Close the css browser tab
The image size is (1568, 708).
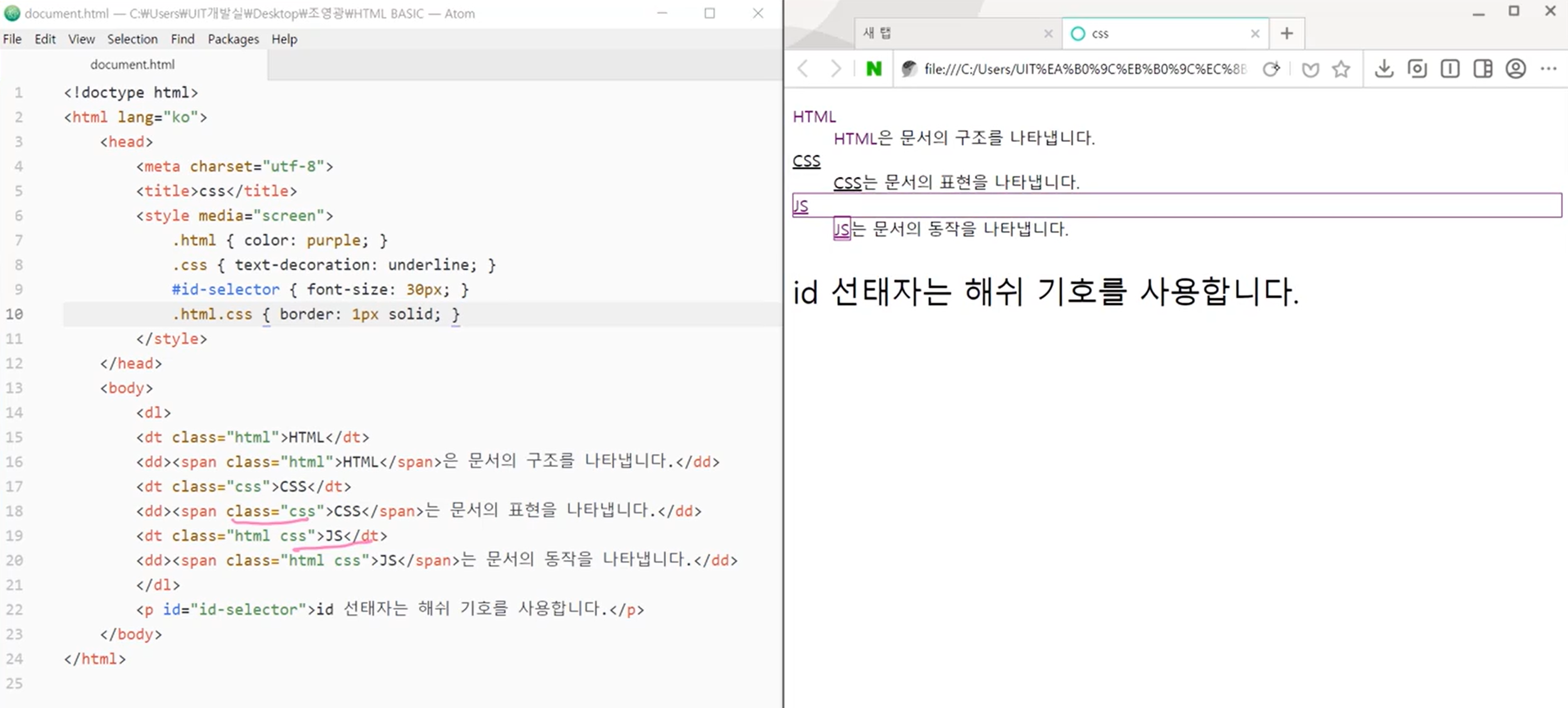tap(1255, 34)
